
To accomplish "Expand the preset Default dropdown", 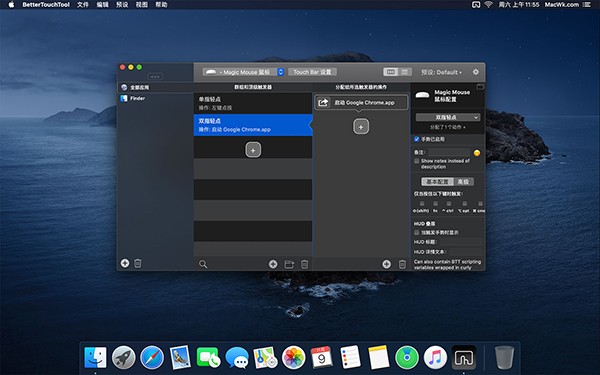I will point(441,72).
